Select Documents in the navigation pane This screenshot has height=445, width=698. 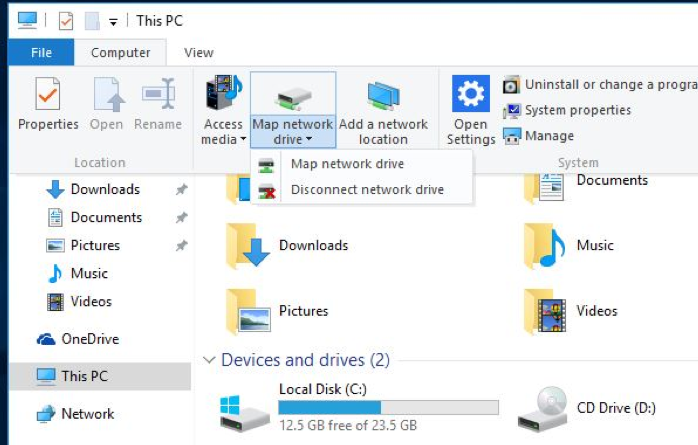click(106, 217)
